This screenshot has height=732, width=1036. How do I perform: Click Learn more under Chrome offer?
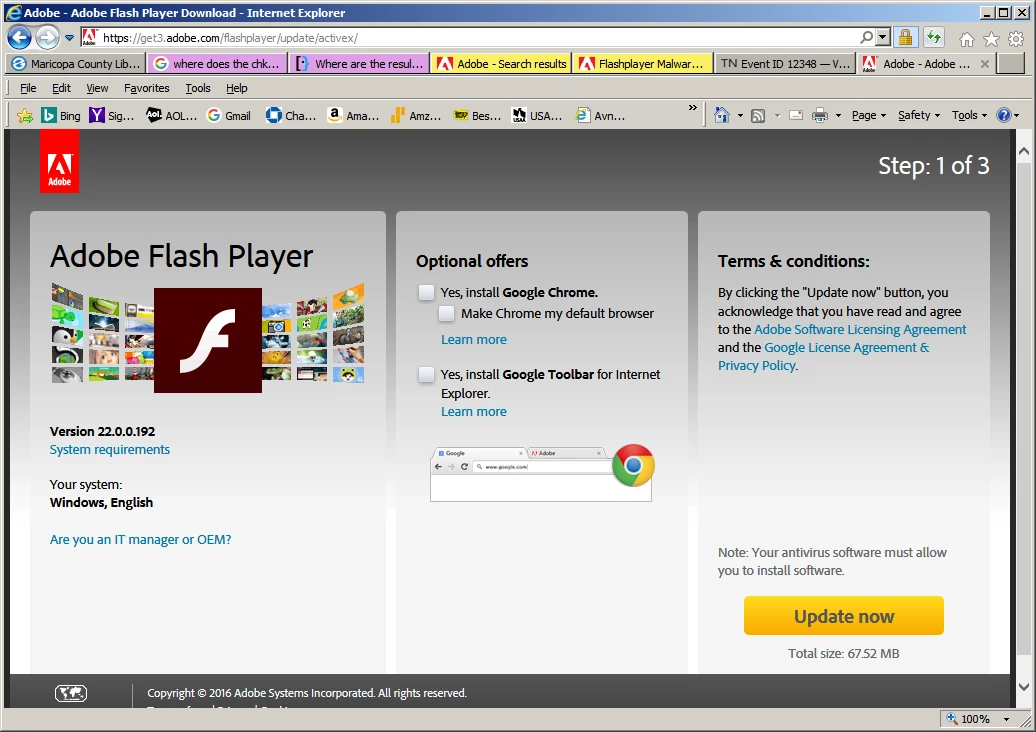coord(474,340)
